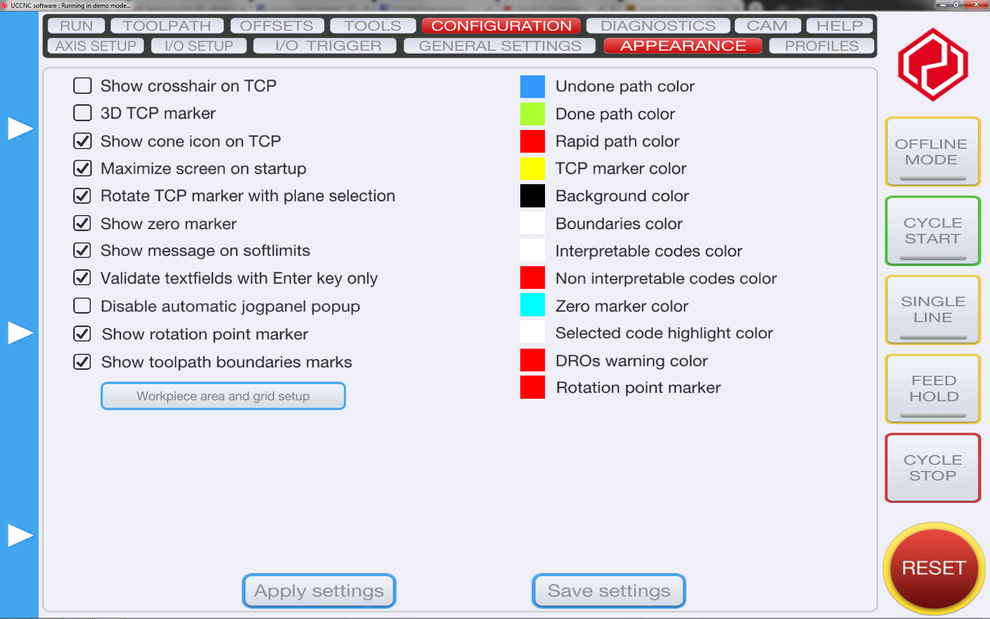This screenshot has width=990, height=619.
Task: Open the I/O TRIGGER sub-tab
Action: (328, 46)
